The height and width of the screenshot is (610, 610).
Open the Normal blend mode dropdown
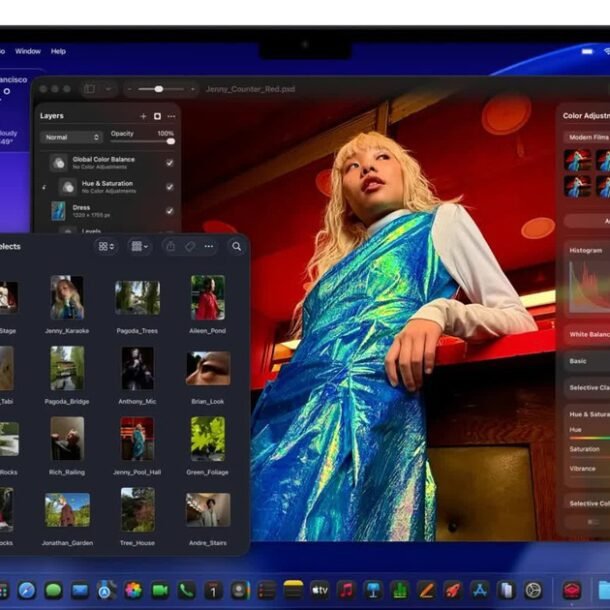(70, 137)
